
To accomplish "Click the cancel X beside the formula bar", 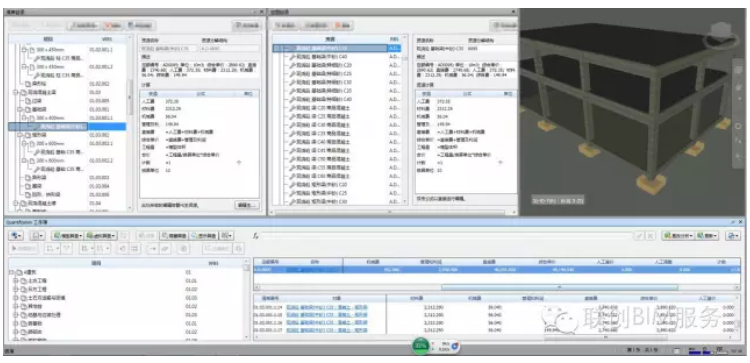I will (650, 236).
